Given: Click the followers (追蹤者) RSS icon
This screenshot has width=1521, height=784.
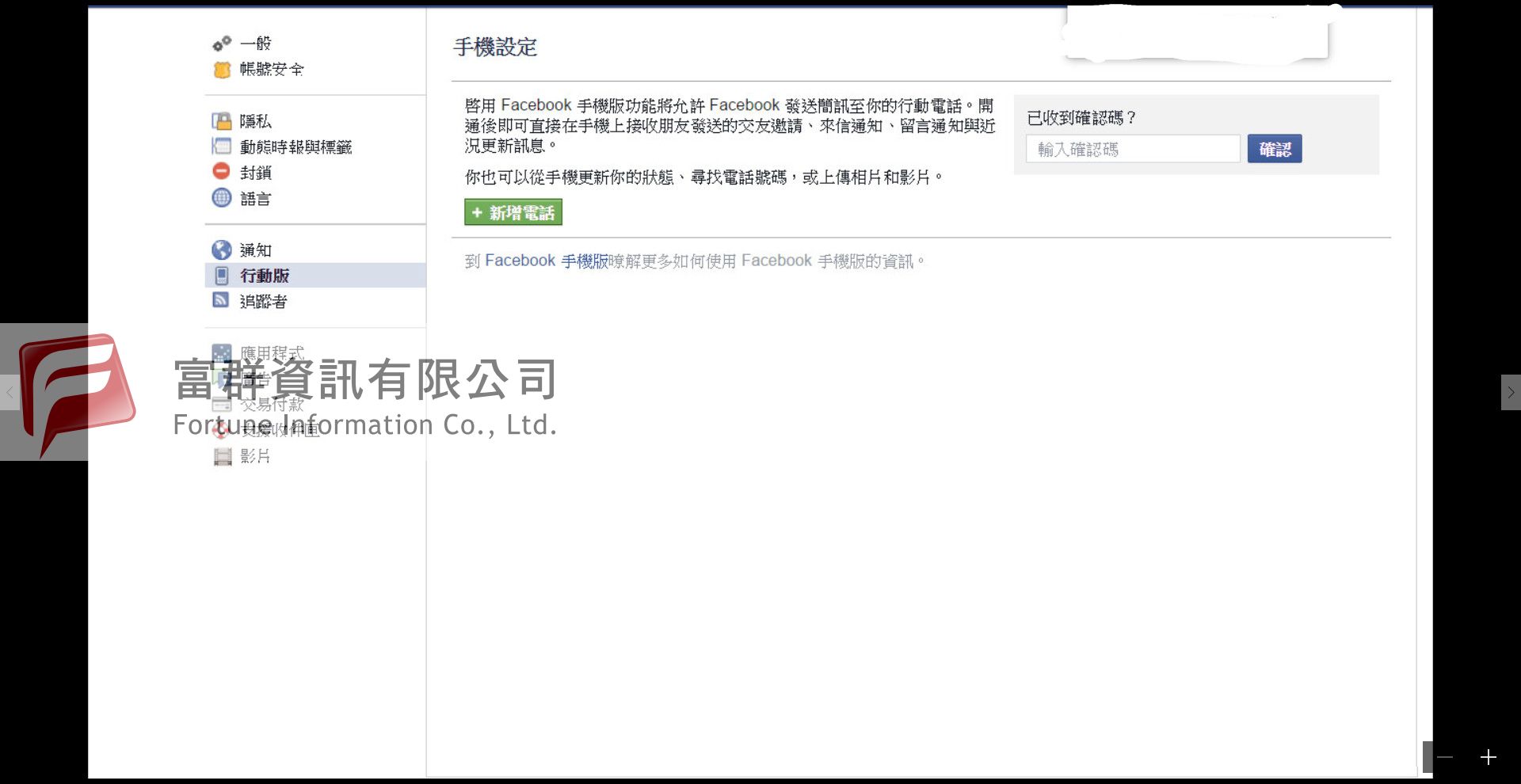Looking at the screenshot, I should (221, 300).
